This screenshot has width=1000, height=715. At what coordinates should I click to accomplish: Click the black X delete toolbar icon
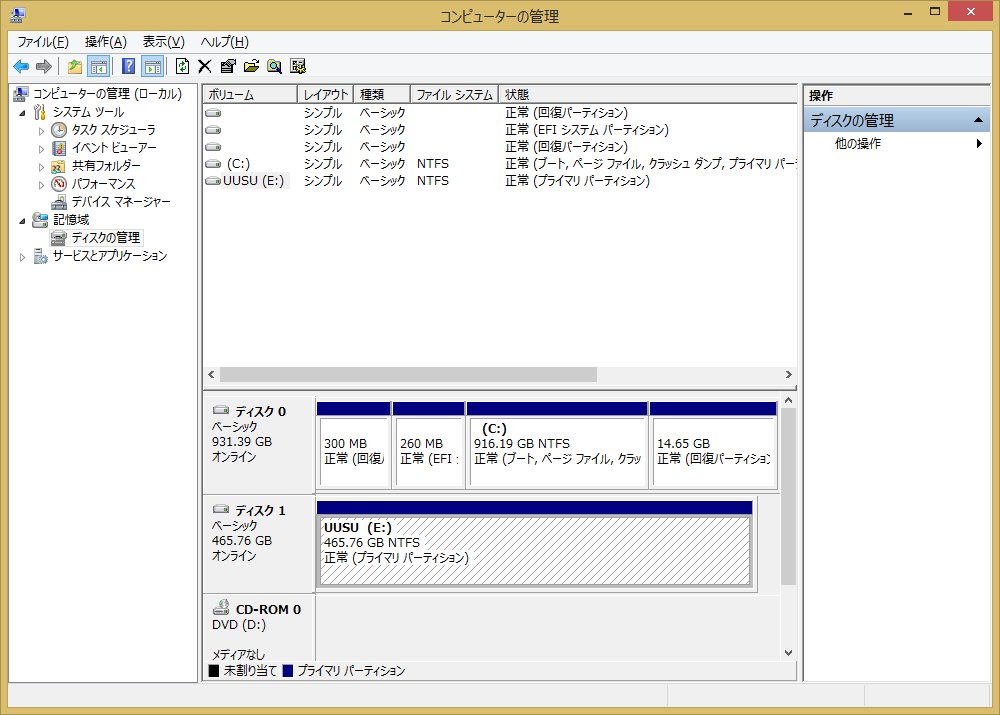point(205,66)
